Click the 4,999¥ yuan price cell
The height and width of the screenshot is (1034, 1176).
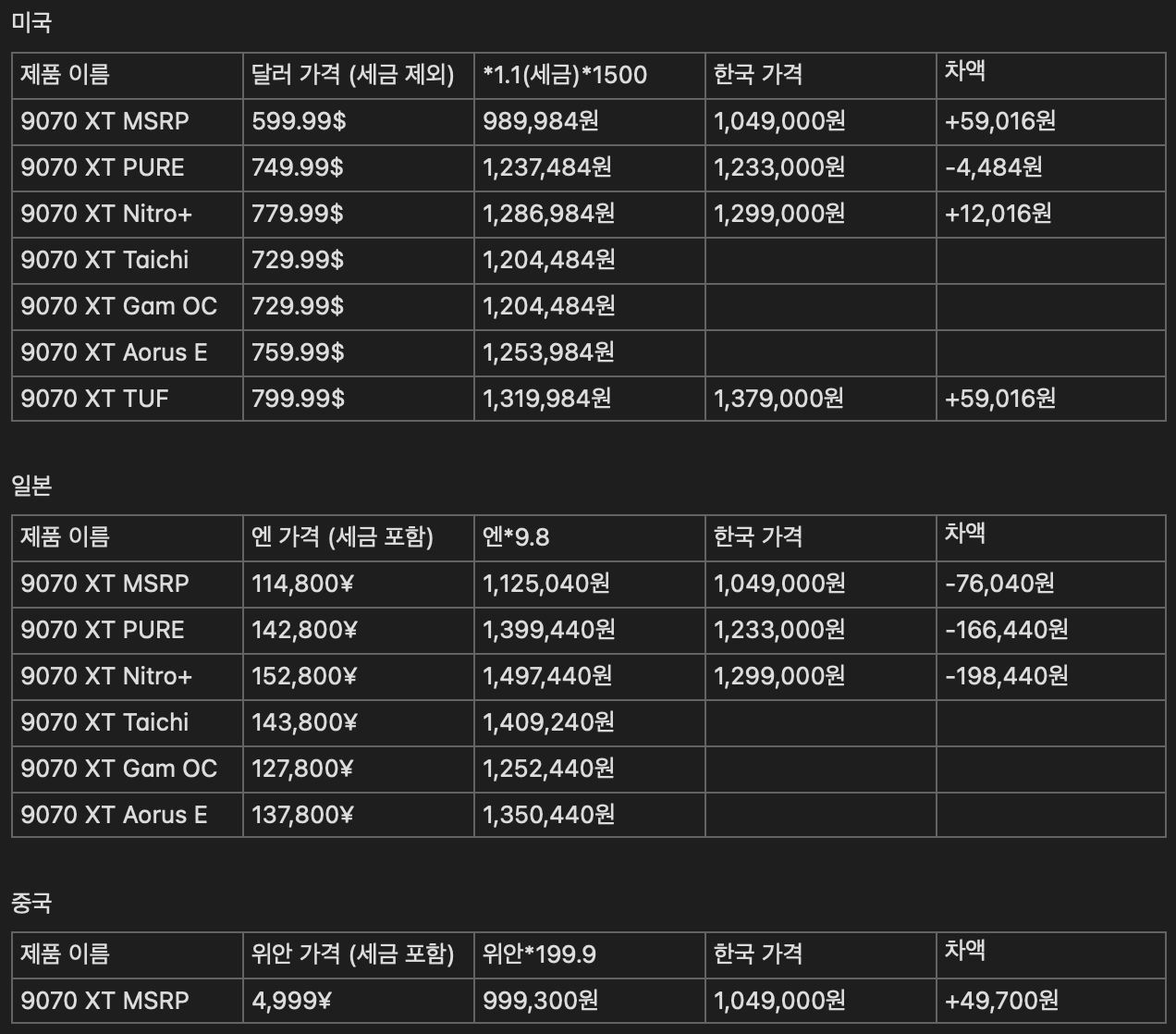point(291,1001)
